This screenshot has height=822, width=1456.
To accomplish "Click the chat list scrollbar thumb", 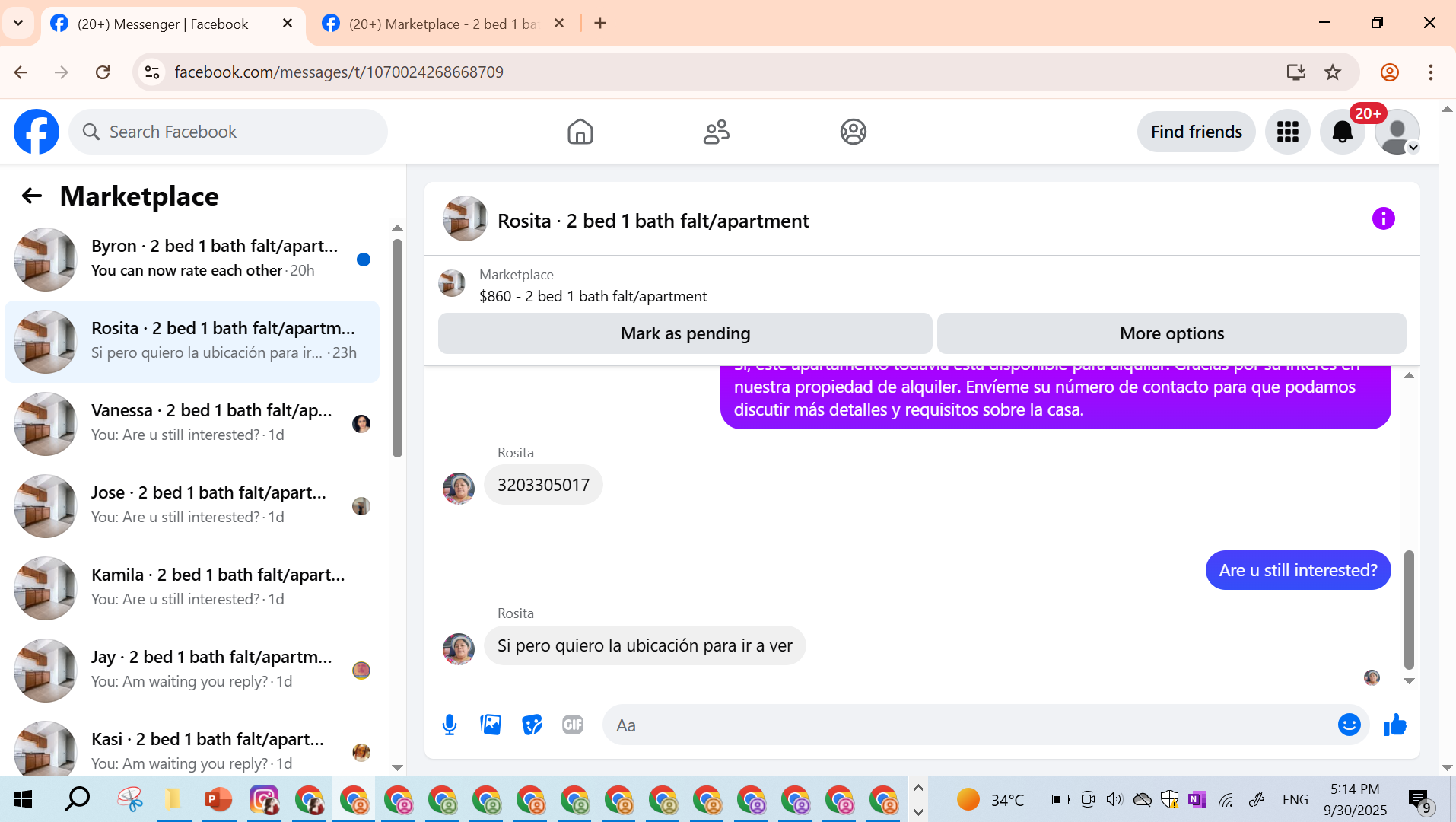I will (397, 349).
